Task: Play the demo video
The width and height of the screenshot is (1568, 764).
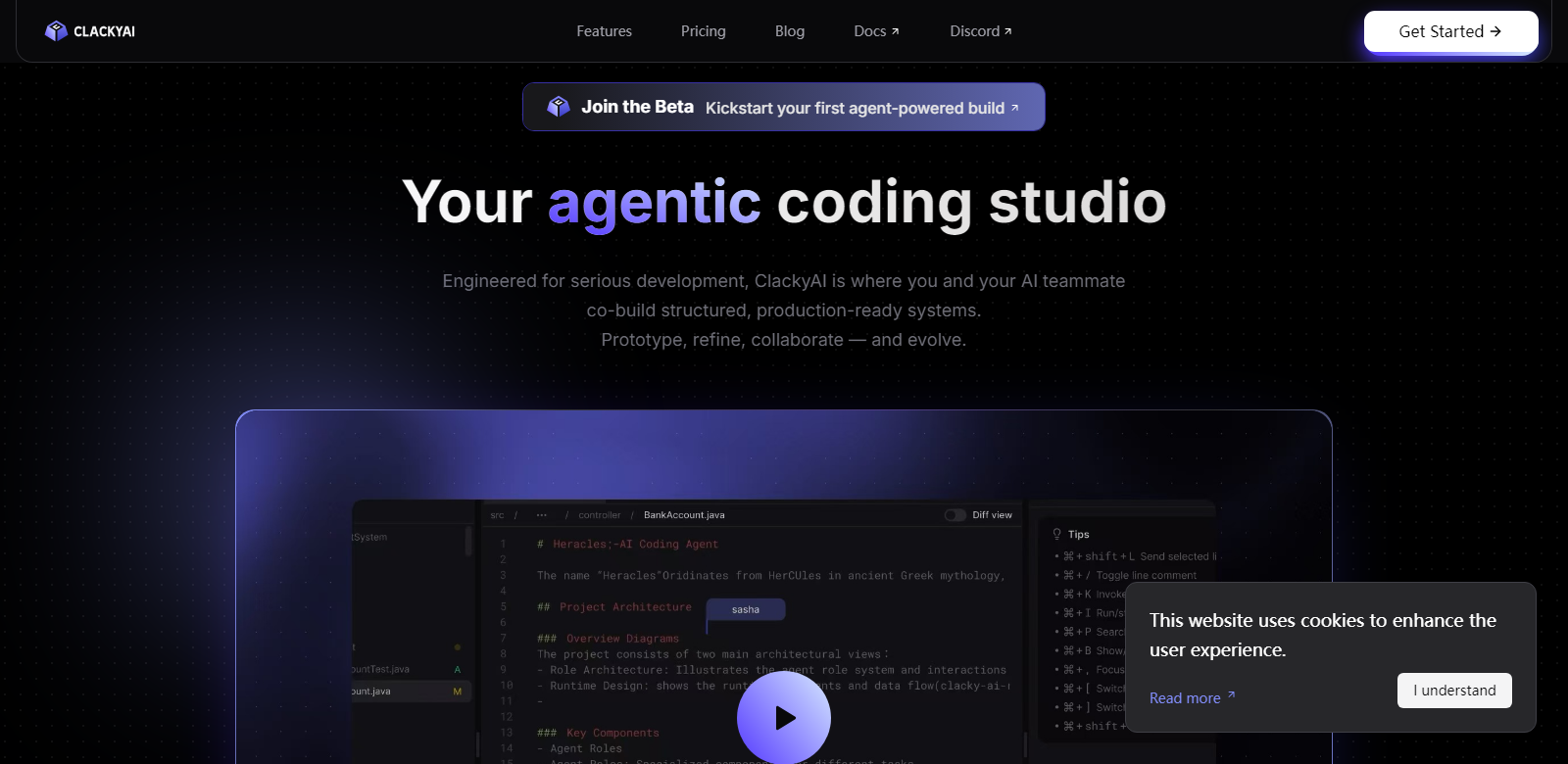Action: coord(783,717)
